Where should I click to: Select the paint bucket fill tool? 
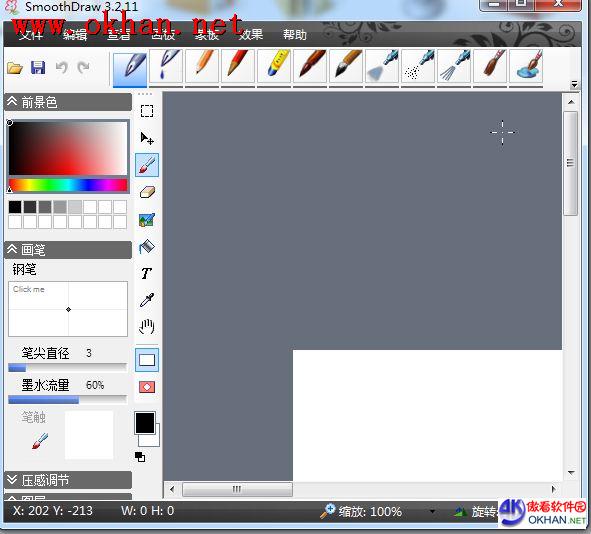coord(147,247)
